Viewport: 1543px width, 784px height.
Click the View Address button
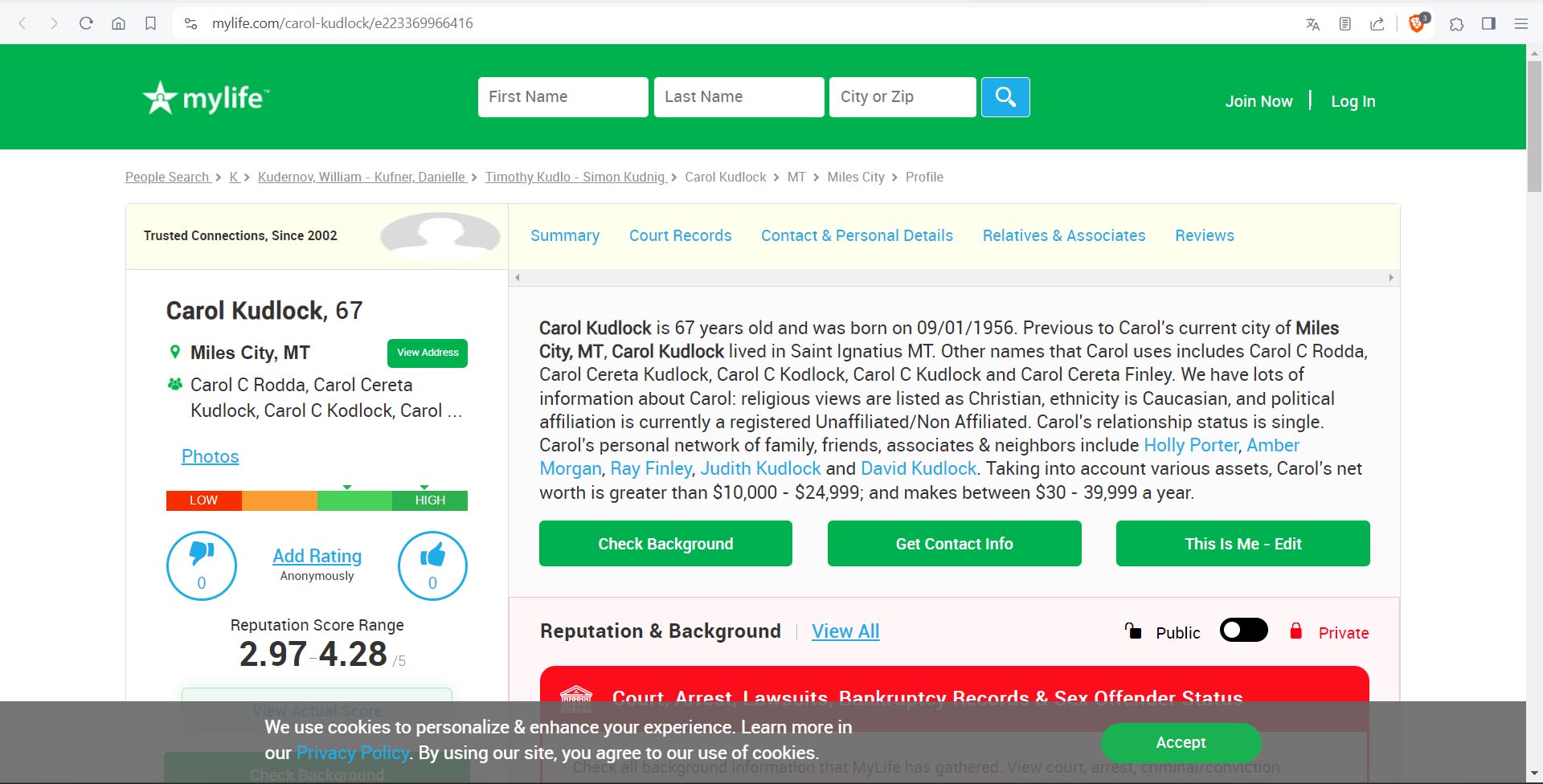coord(428,353)
